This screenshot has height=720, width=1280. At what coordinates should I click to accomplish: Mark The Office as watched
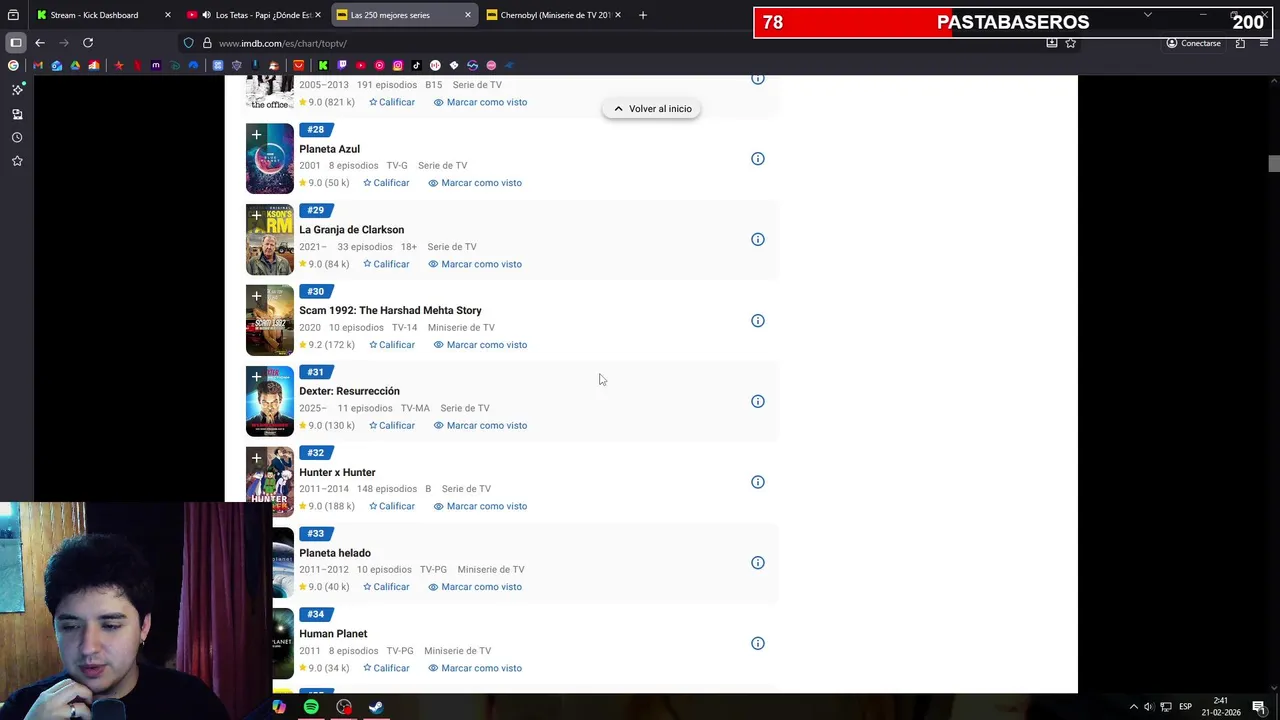(x=480, y=102)
